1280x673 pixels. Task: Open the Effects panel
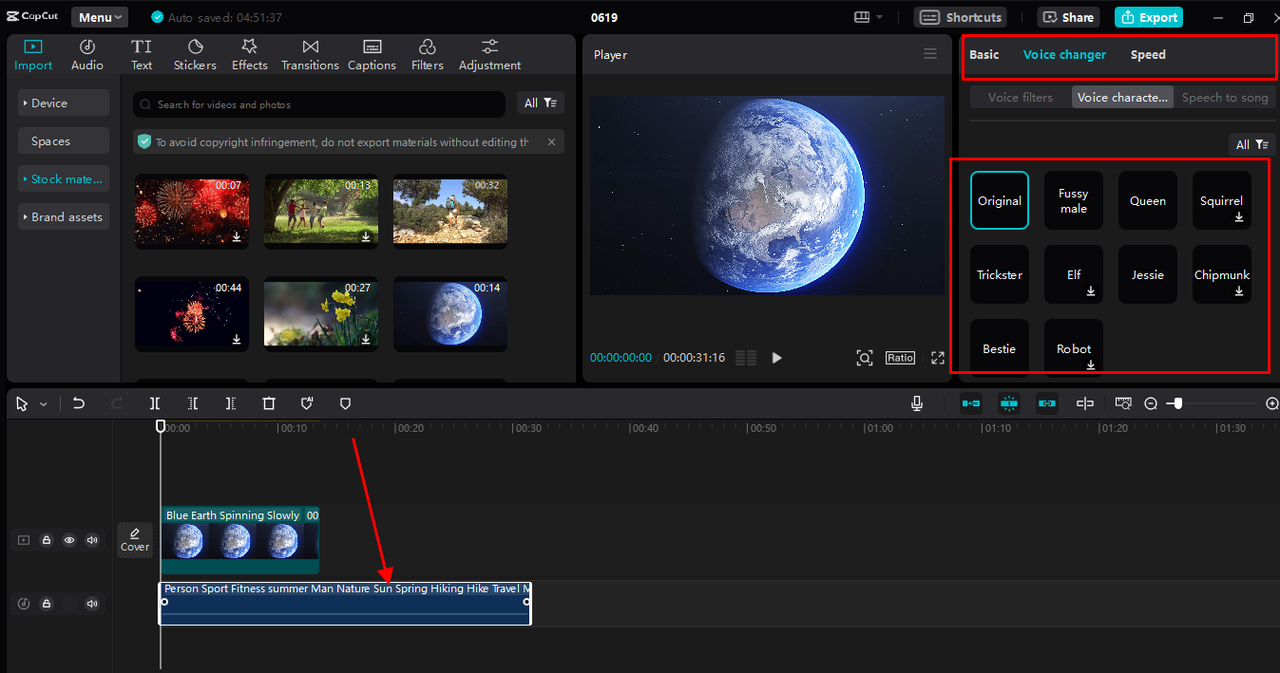(x=250, y=55)
